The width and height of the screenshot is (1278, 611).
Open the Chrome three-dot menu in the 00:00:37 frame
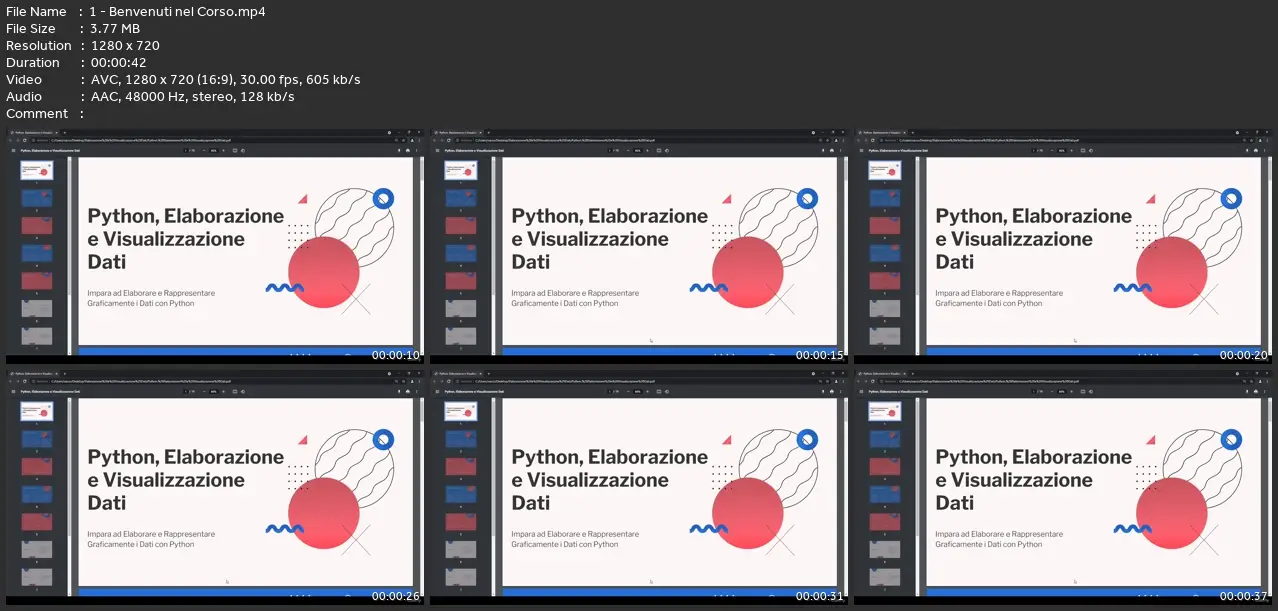click(1266, 382)
